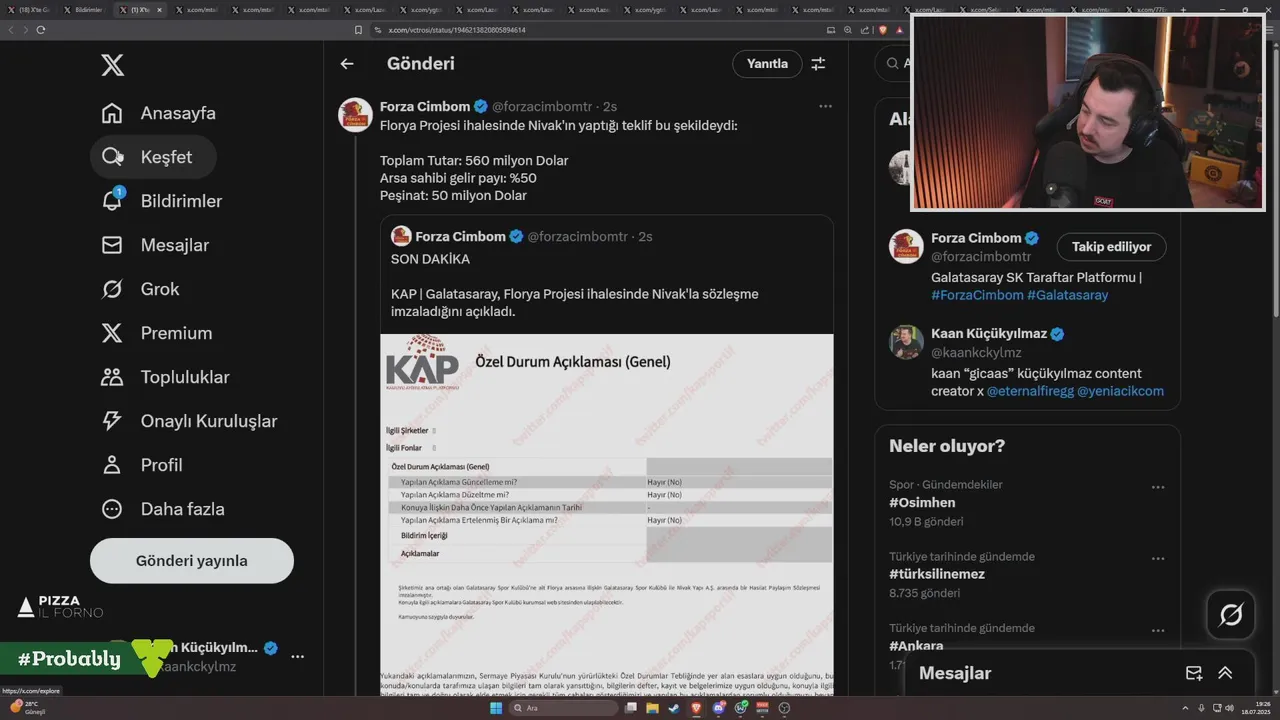This screenshot has width=1280, height=720.
Task: Click the address bar URL
Action: coord(457,30)
